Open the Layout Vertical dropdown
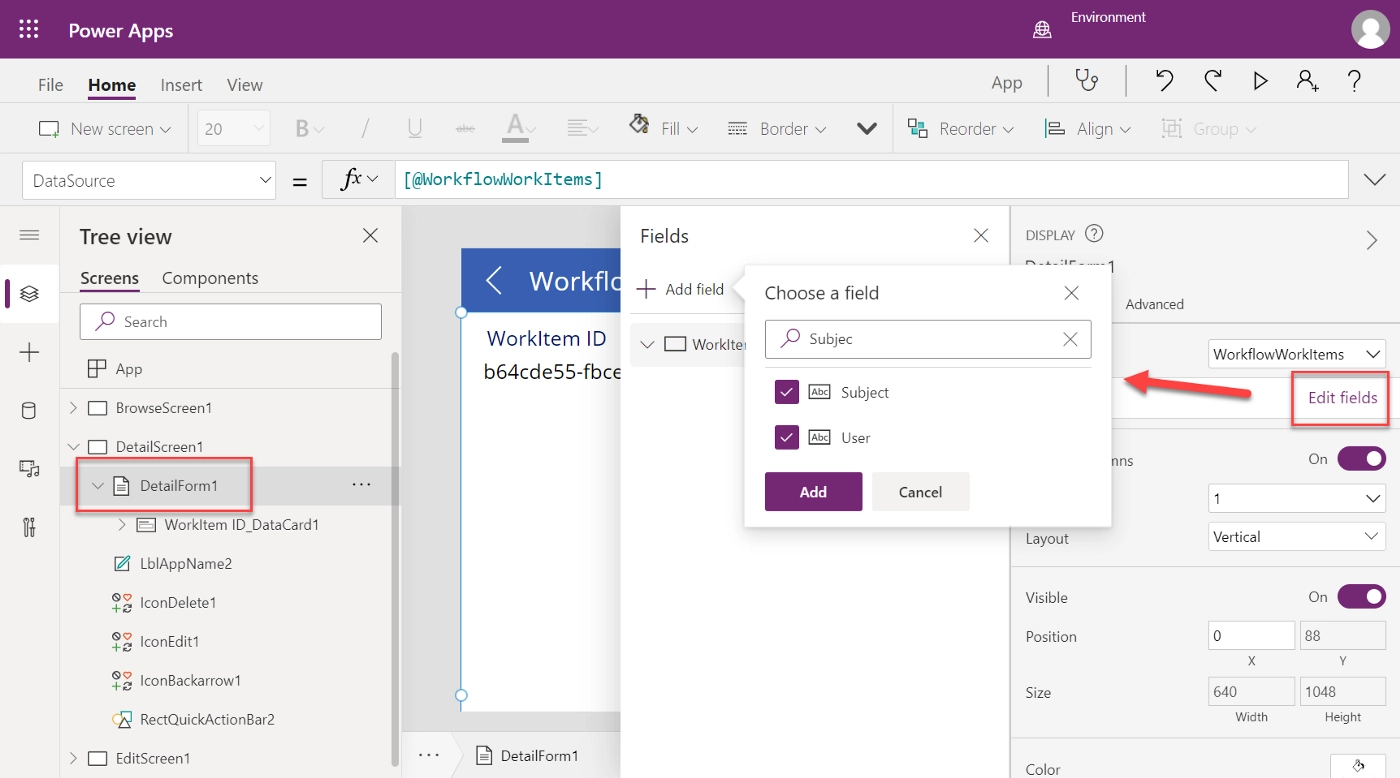Screen dimensions: 1400x778 click(x=1297, y=537)
